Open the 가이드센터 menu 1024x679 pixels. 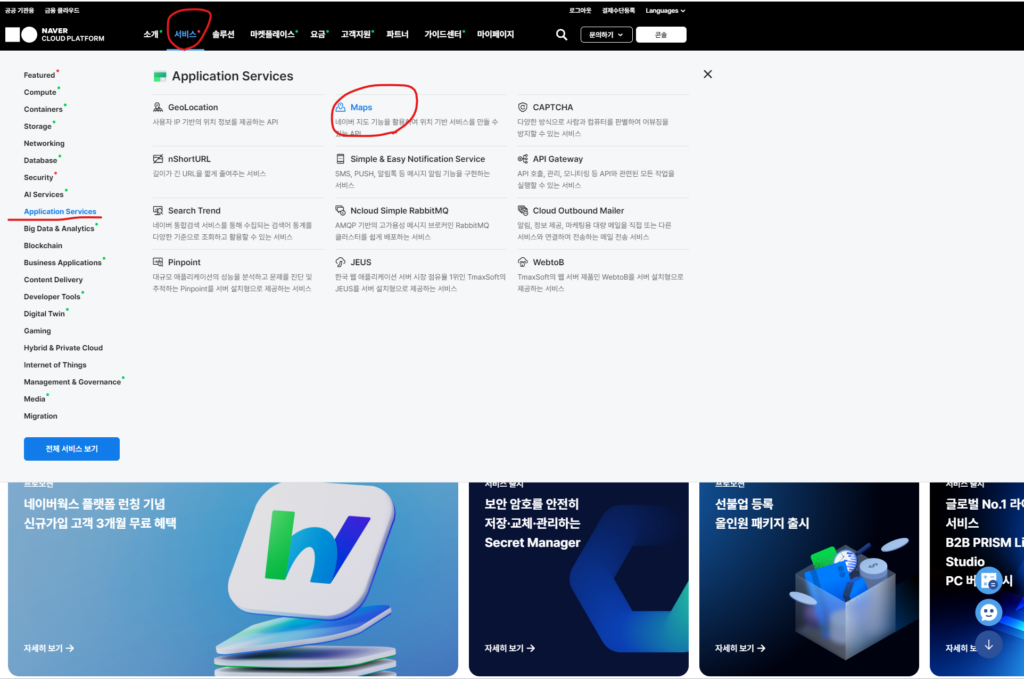pyautogui.click(x=444, y=35)
